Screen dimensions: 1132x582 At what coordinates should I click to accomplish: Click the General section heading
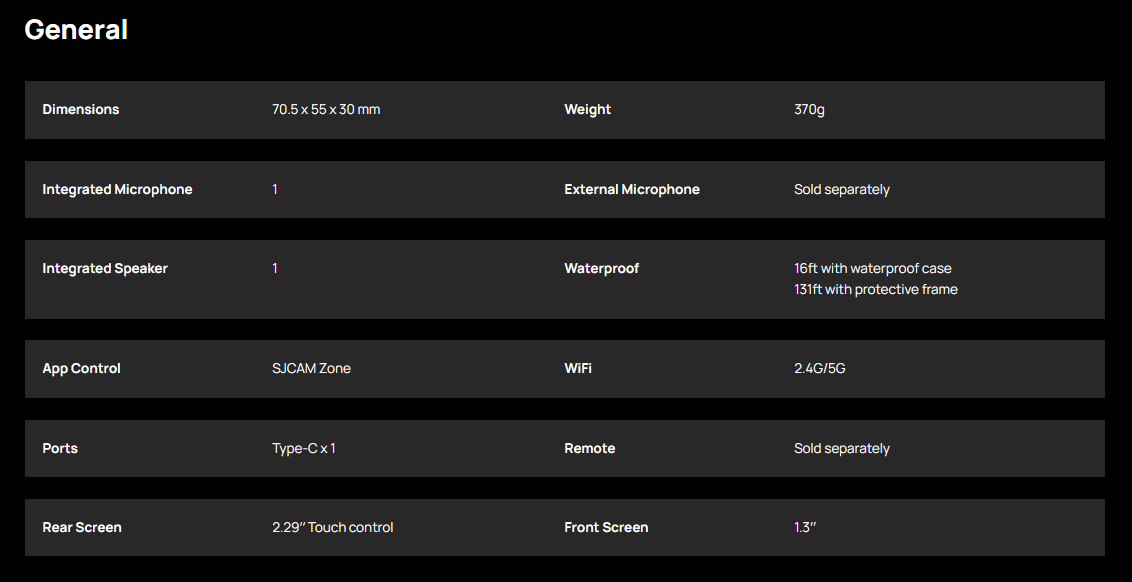[76, 30]
